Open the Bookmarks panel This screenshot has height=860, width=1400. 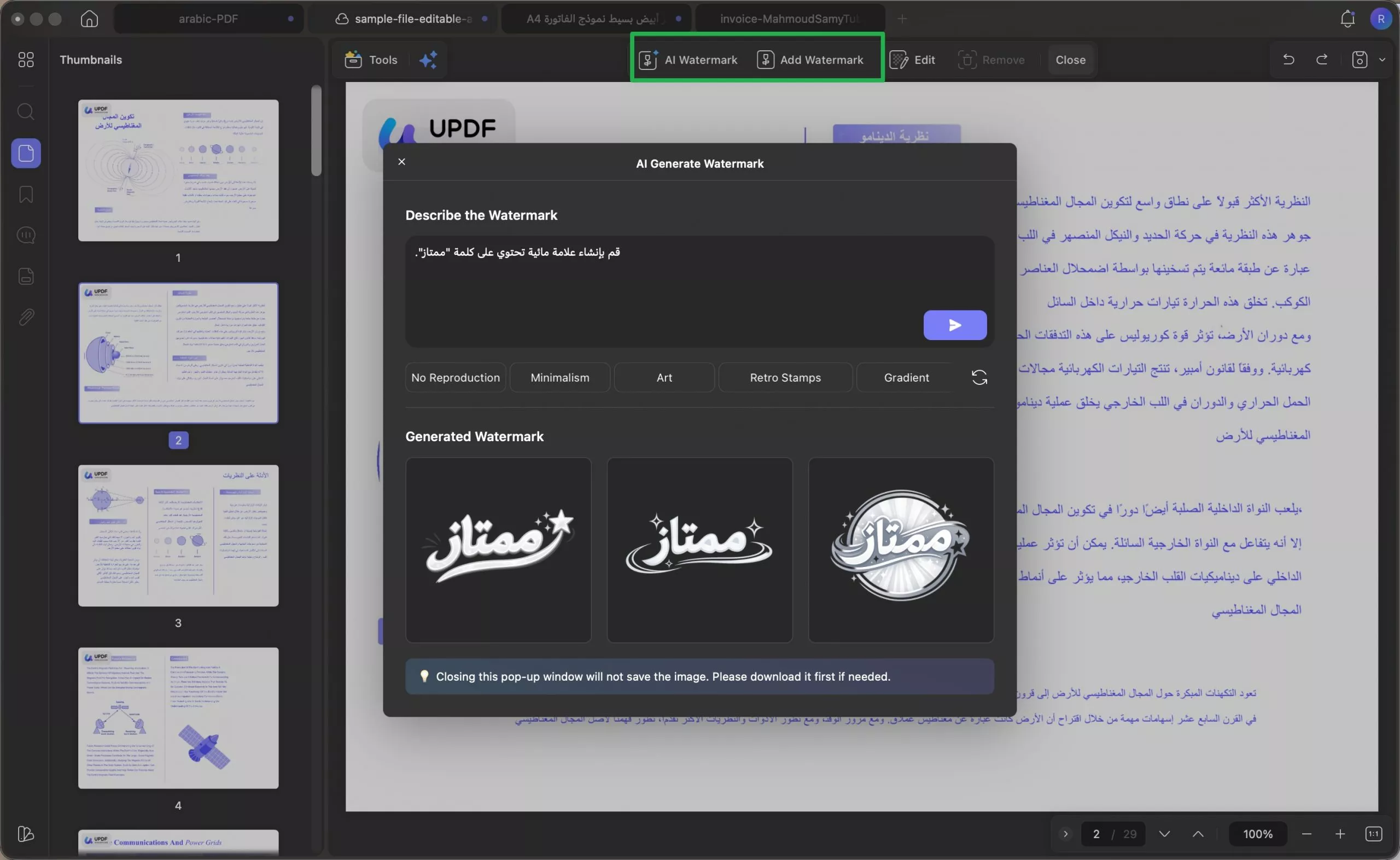point(26,194)
